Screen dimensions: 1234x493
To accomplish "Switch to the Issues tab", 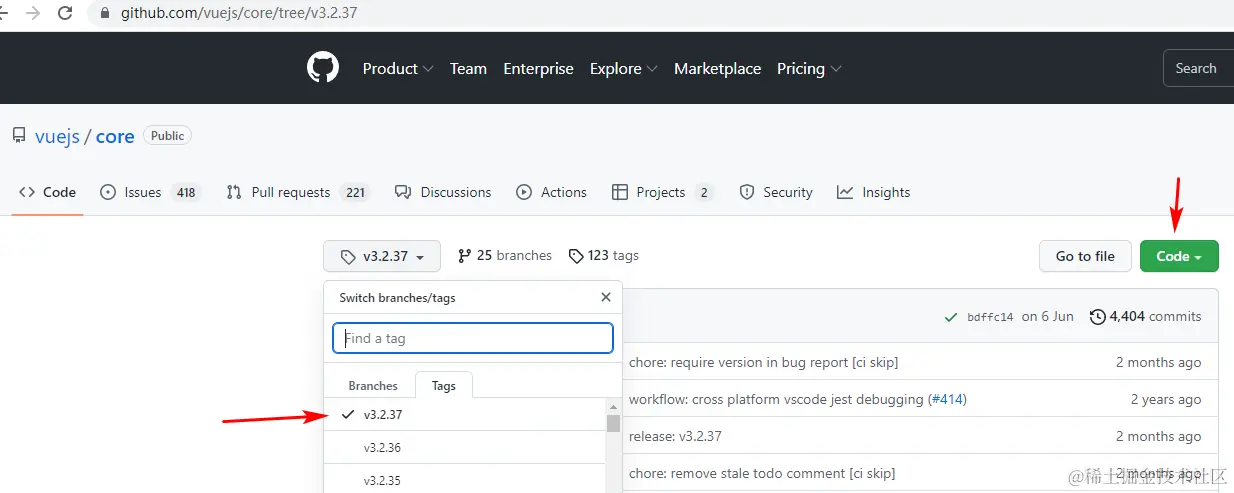I will pyautogui.click(x=150, y=192).
